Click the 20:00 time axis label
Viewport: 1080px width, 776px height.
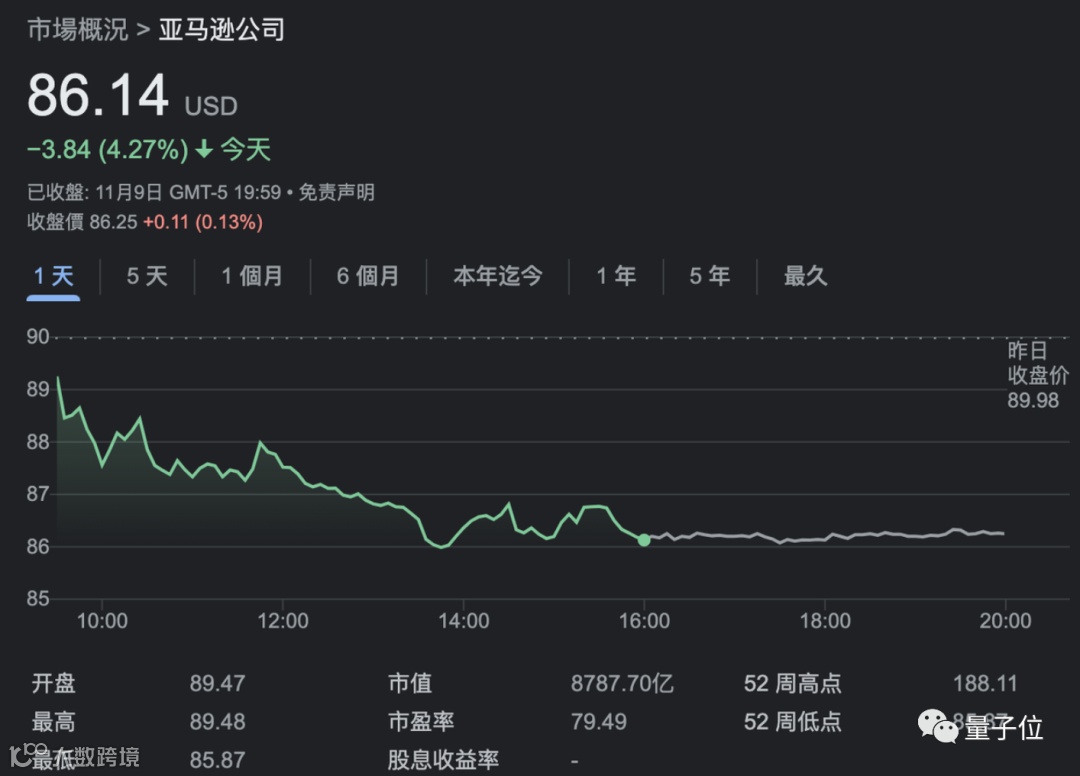point(1006,620)
